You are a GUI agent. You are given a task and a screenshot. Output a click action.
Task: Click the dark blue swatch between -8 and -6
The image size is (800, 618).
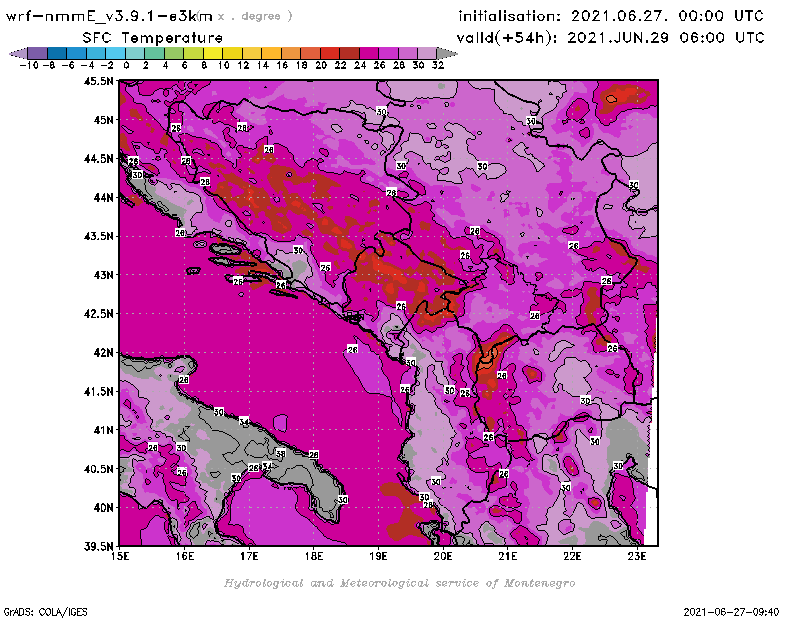pyautogui.click(x=57, y=53)
